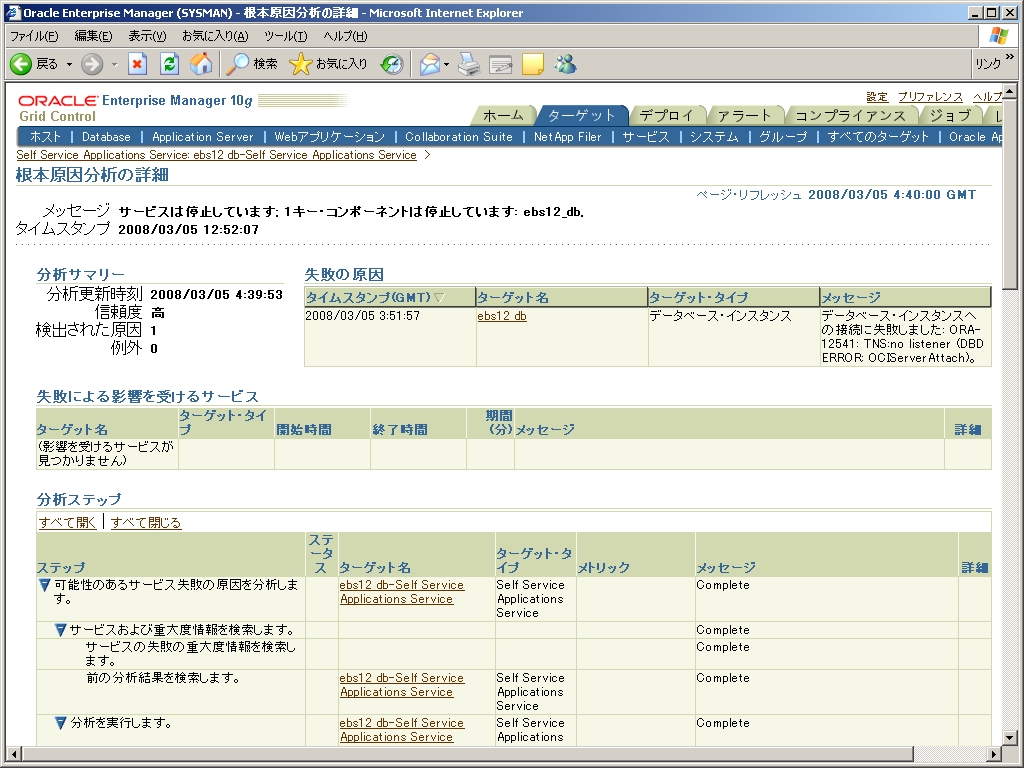Switch to the コンプライアンス tab
The image size is (1024, 768).
pos(850,116)
